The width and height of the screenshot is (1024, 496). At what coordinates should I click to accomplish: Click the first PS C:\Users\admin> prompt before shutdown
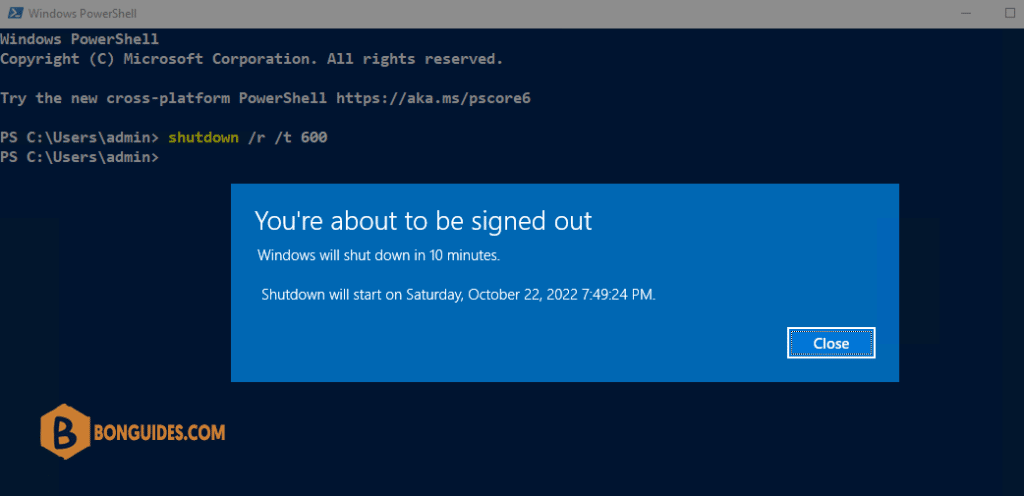(x=80, y=138)
